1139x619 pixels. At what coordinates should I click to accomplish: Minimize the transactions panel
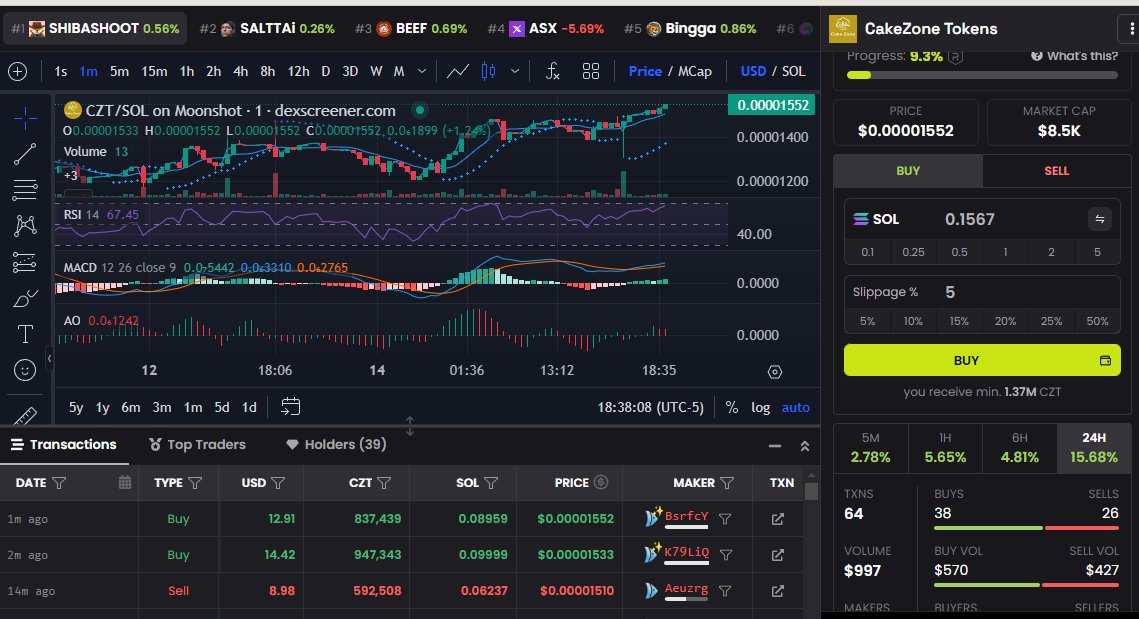point(775,446)
